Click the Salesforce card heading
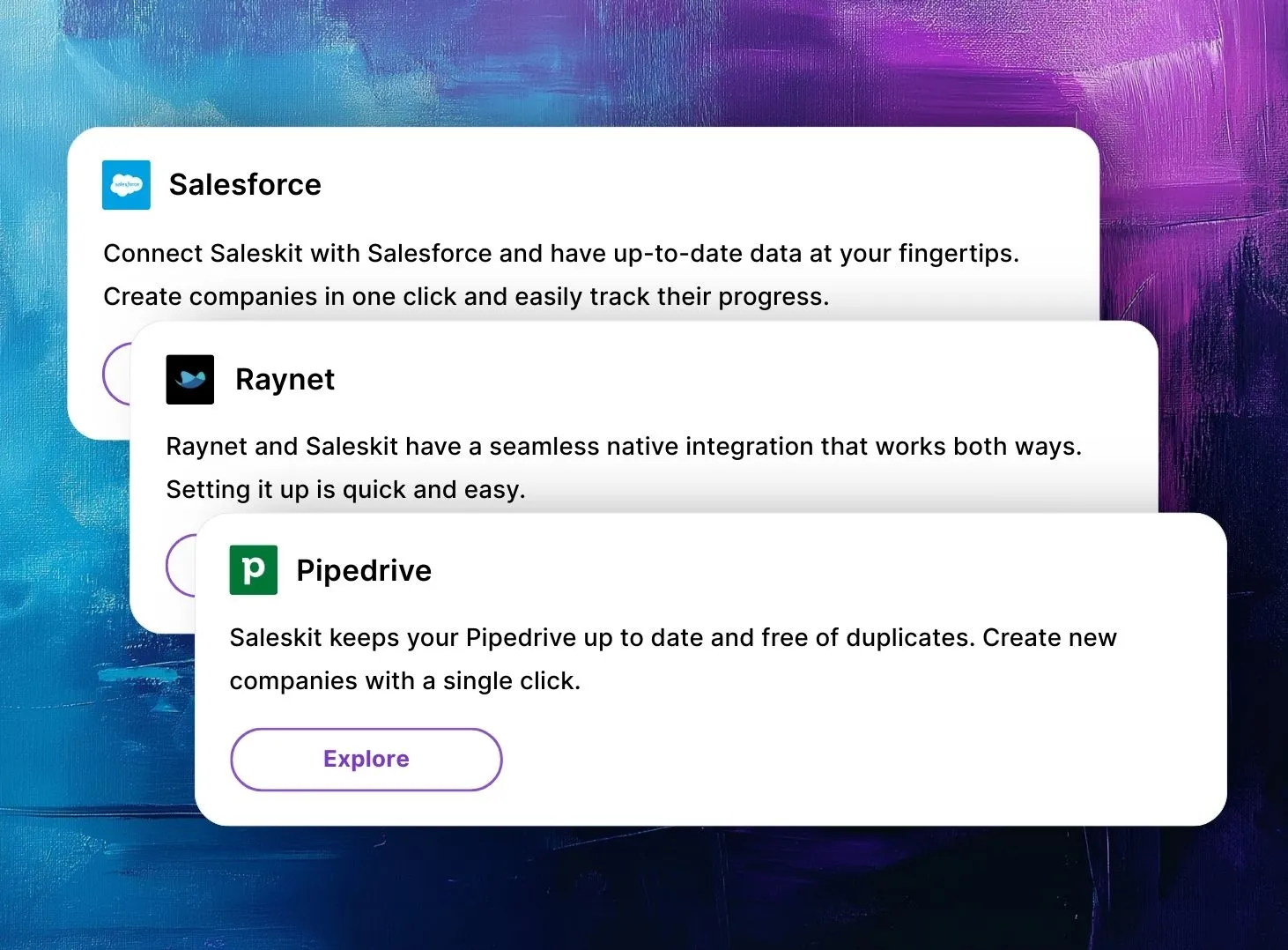 tap(245, 185)
